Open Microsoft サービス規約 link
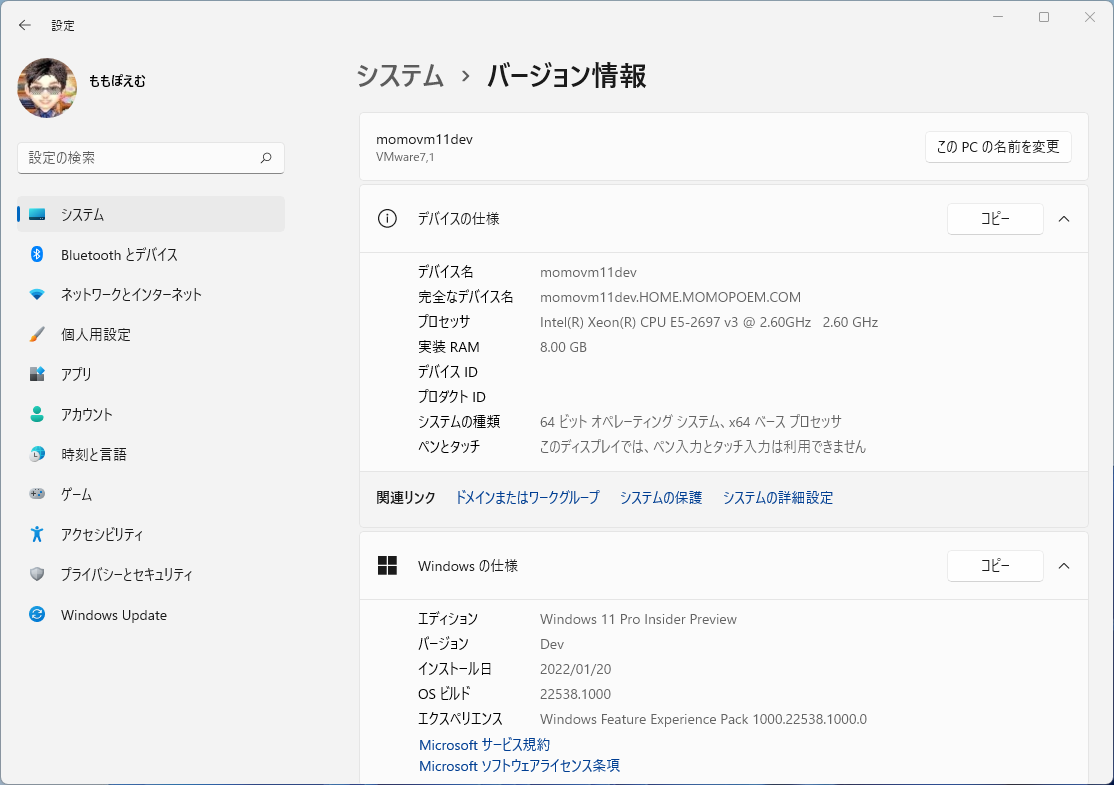The image size is (1114, 785). (484, 745)
